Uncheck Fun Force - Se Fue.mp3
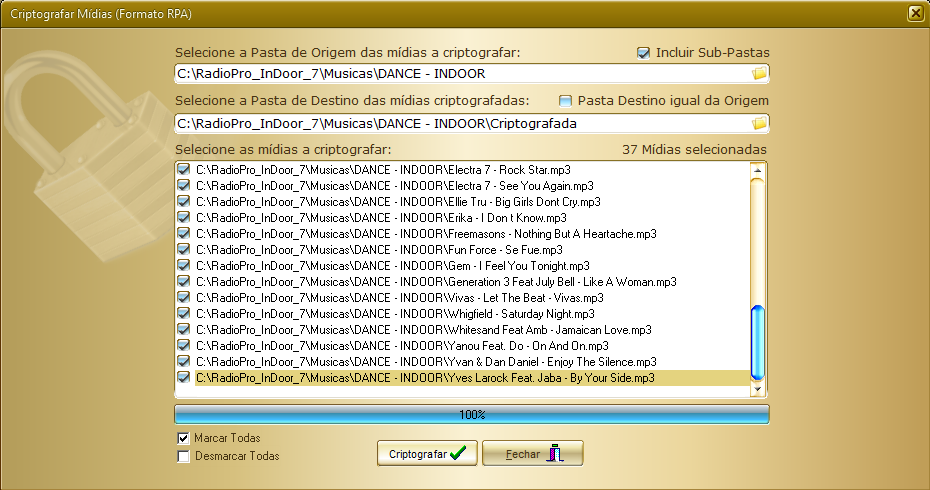Screen dimensions: 930x490 (x=184, y=250)
